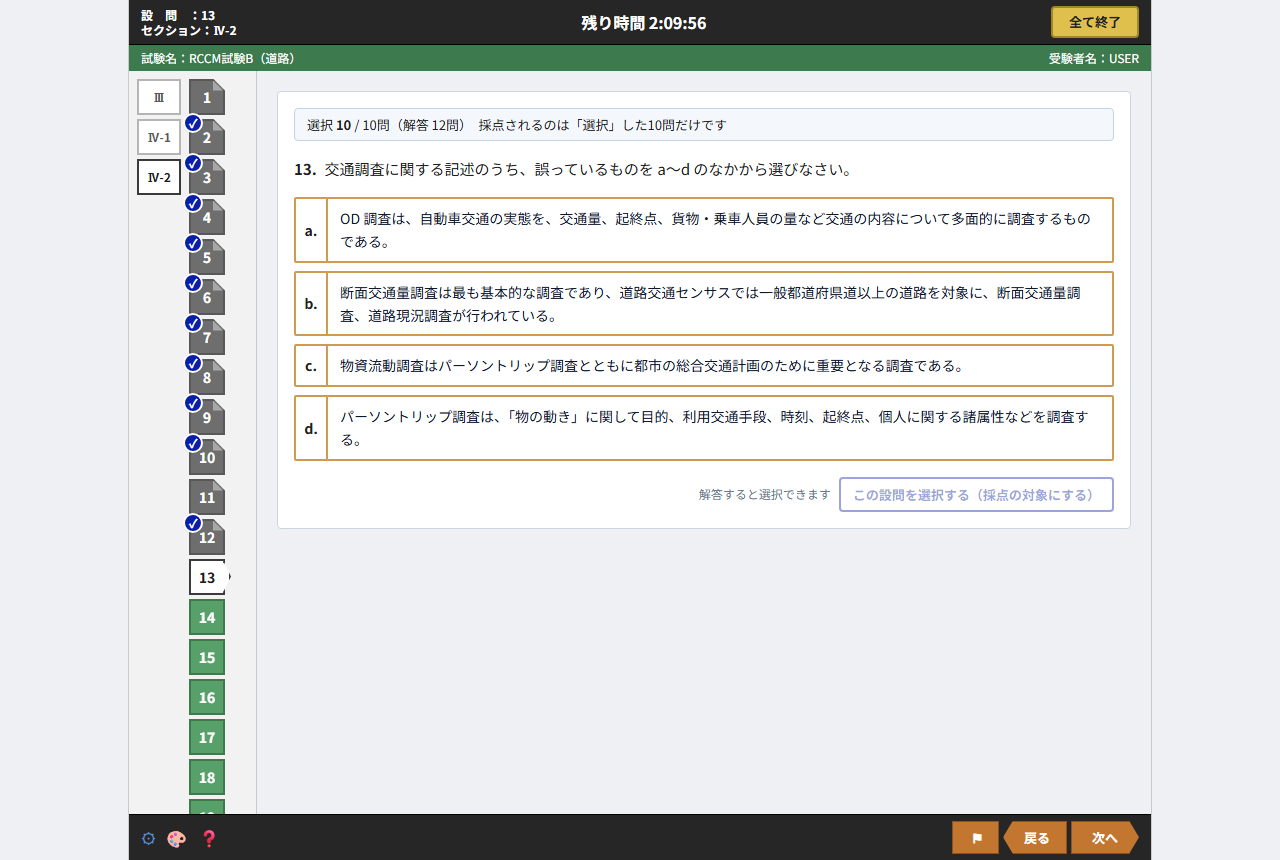Go to question 6 page icon
Viewport: 1280px width, 860px height.
pos(207,297)
